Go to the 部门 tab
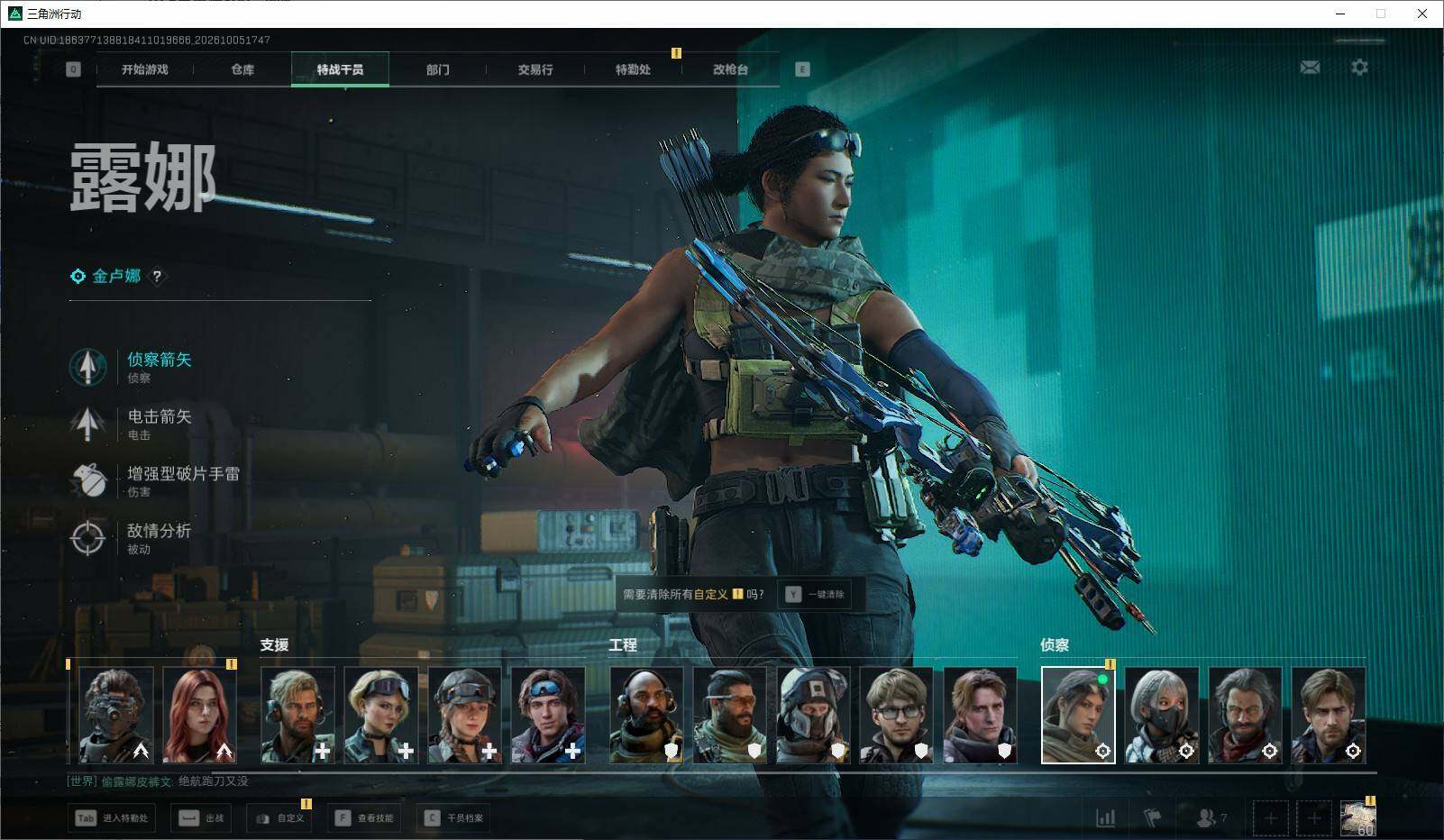 click(438, 69)
